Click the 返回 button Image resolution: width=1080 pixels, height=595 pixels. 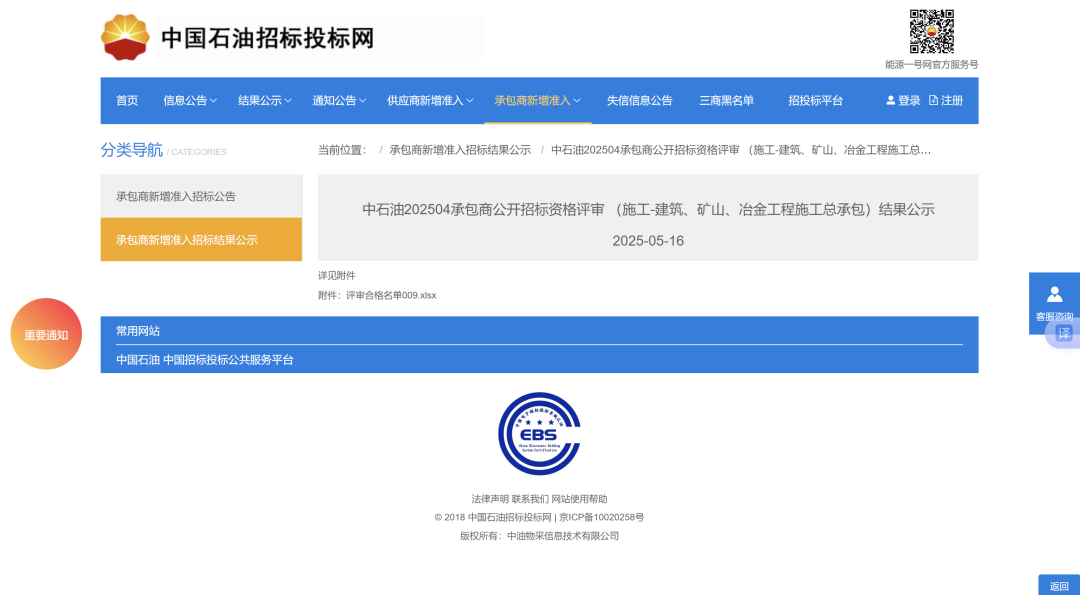coord(1059,586)
